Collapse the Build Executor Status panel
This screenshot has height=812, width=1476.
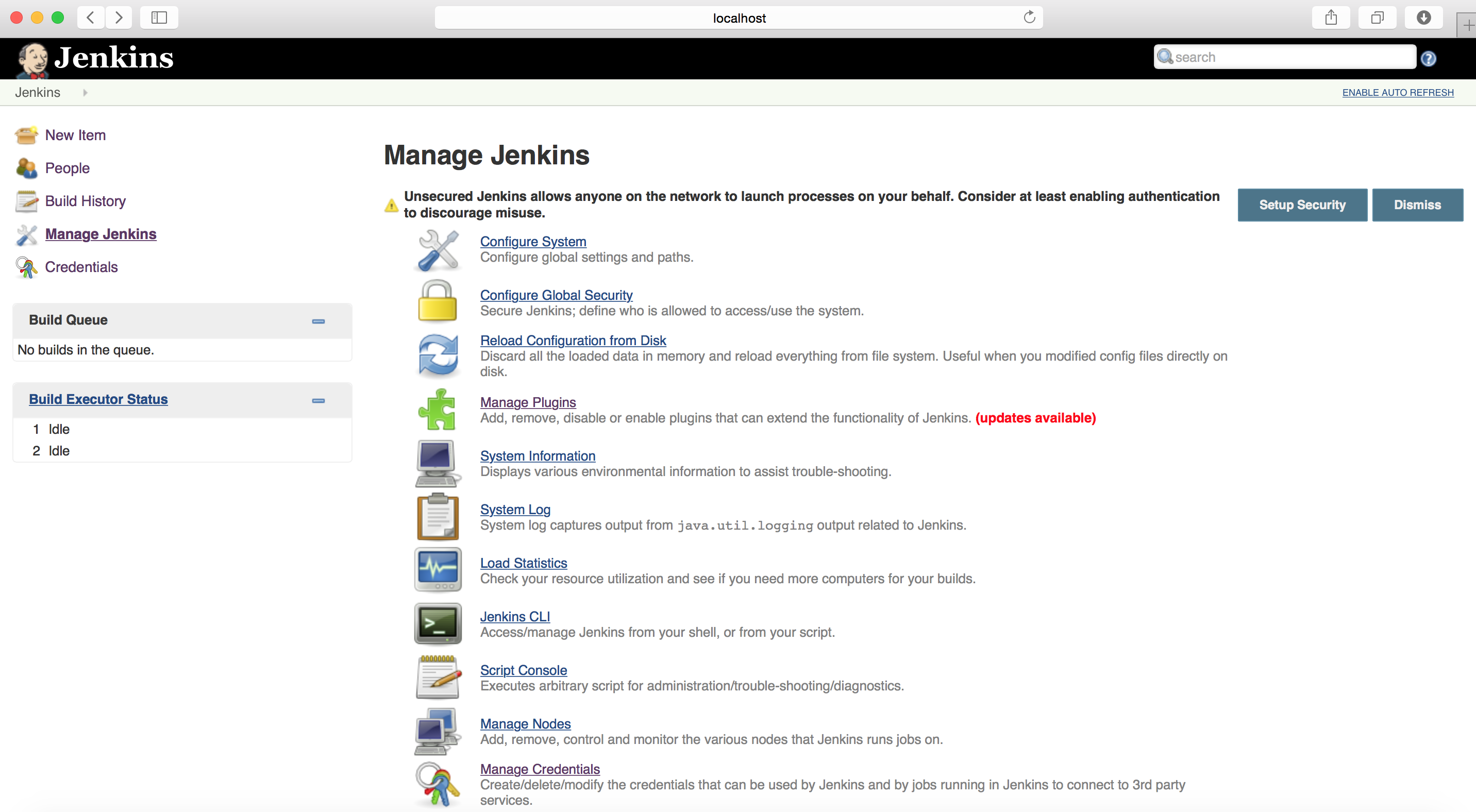(x=318, y=400)
